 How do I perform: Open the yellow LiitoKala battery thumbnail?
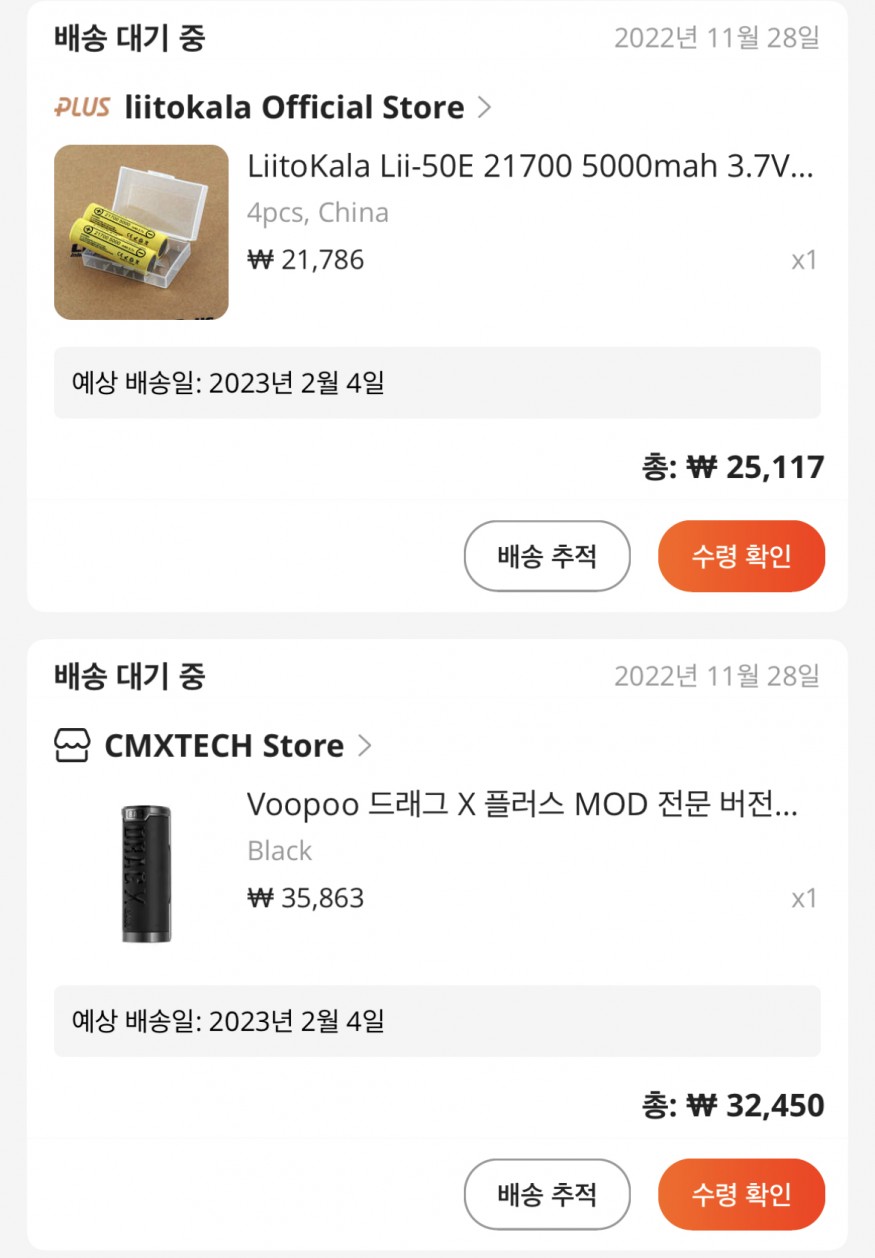[x=141, y=232]
